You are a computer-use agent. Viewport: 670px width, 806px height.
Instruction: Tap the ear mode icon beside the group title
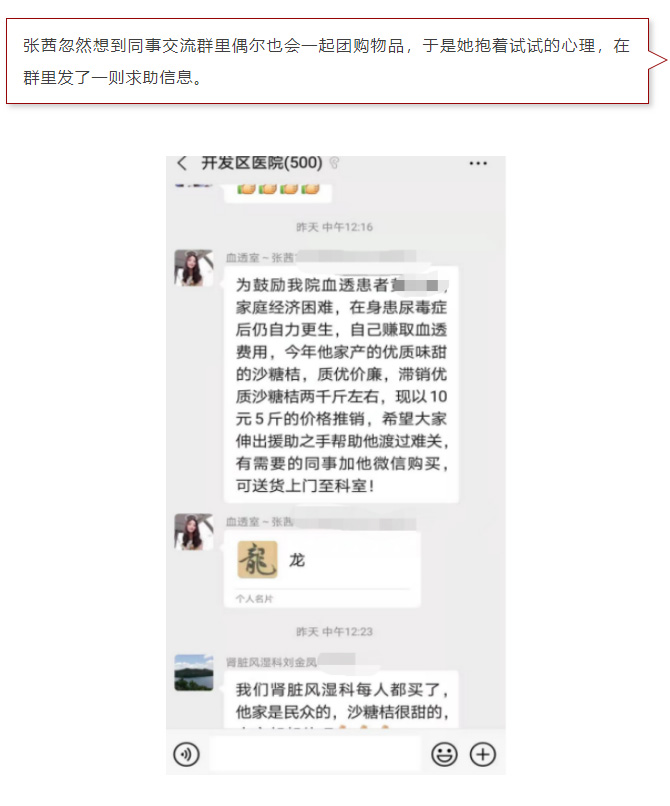[x=334, y=163]
